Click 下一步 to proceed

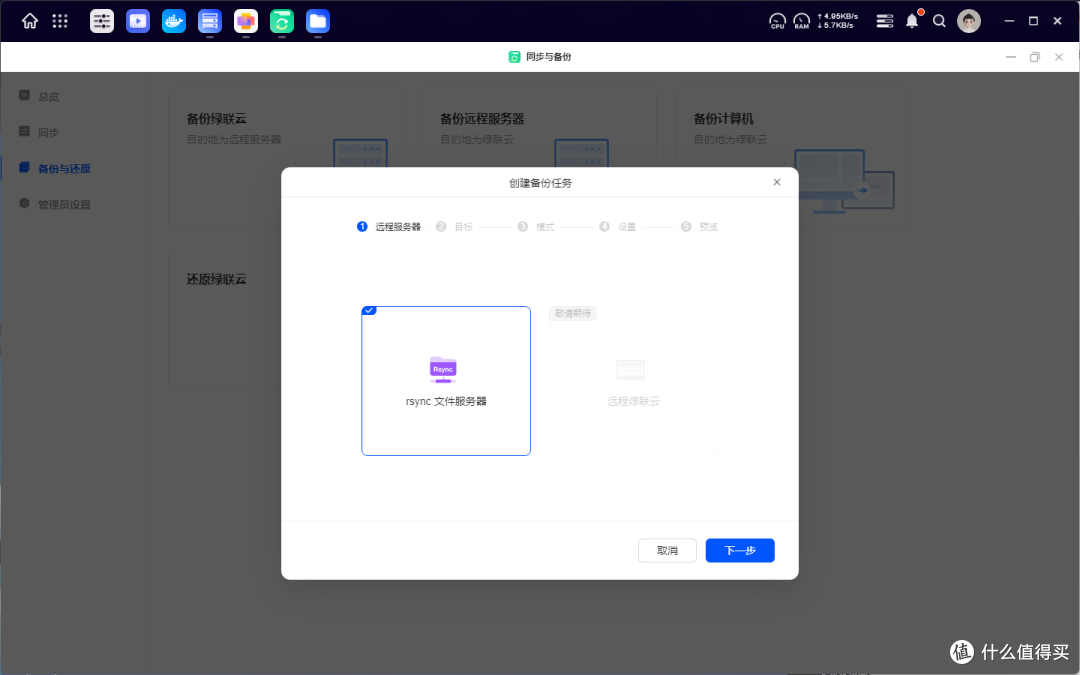pos(740,550)
